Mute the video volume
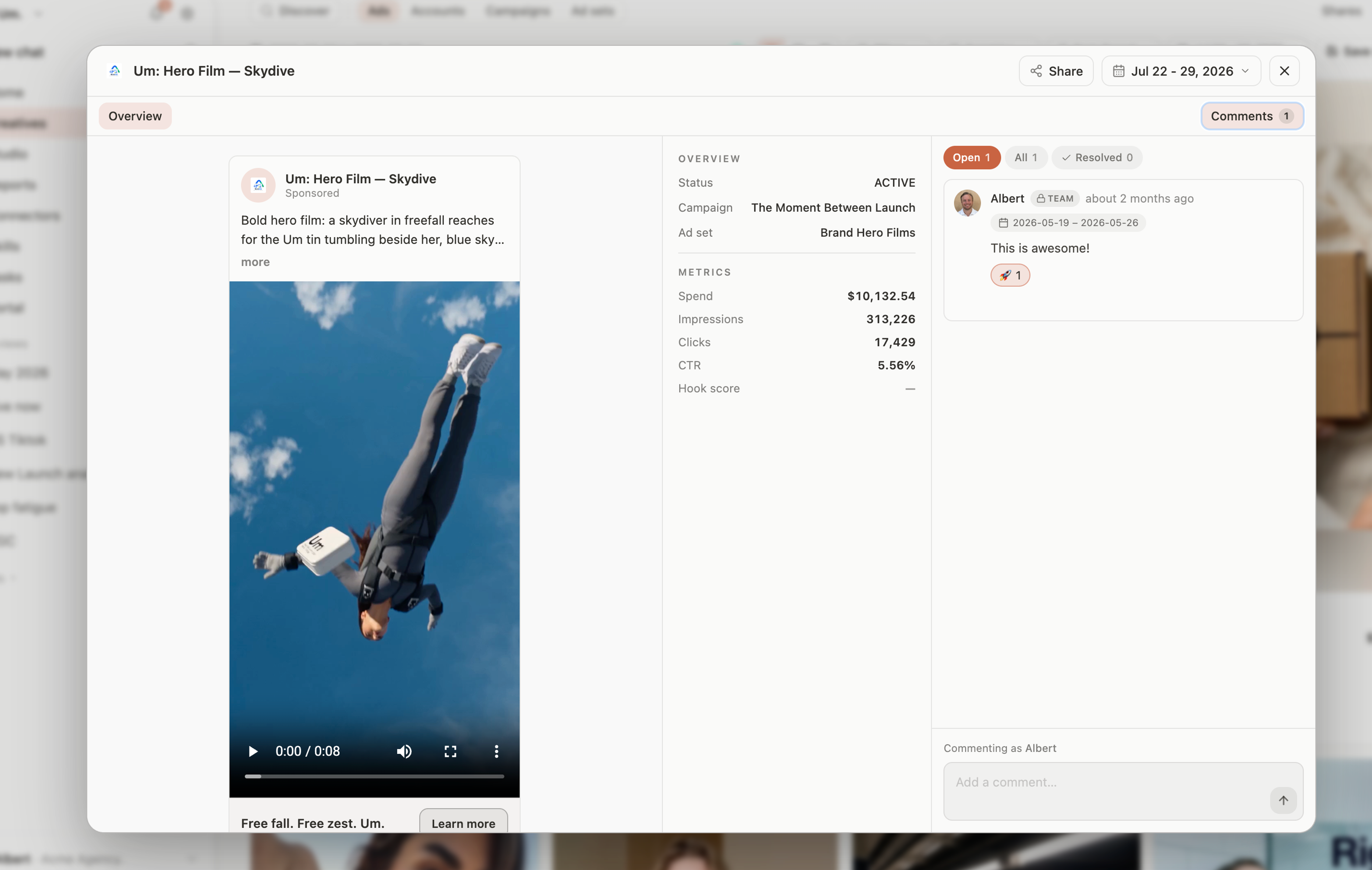The width and height of the screenshot is (1372, 870). pyautogui.click(x=404, y=751)
